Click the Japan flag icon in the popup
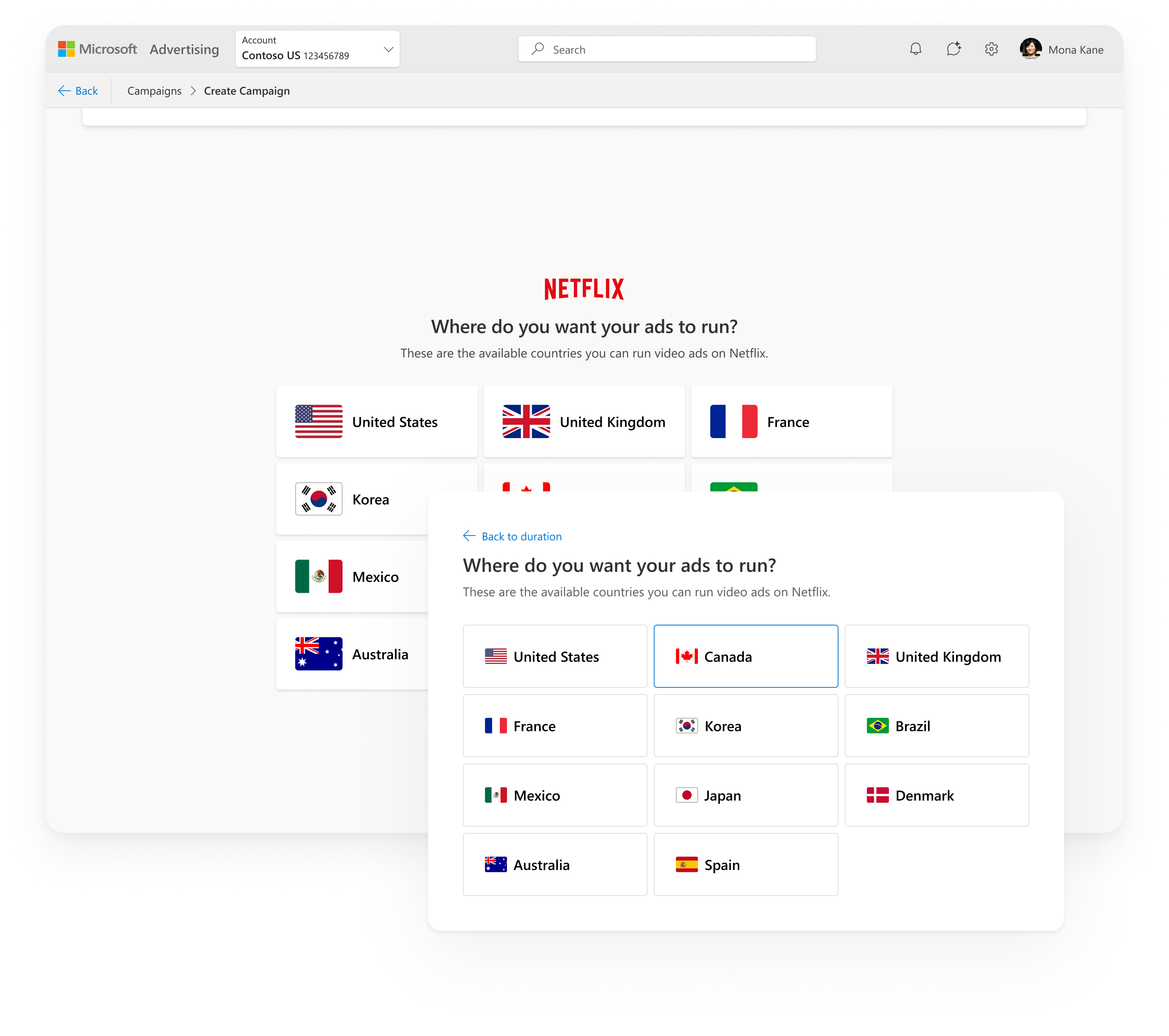 coord(687,795)
